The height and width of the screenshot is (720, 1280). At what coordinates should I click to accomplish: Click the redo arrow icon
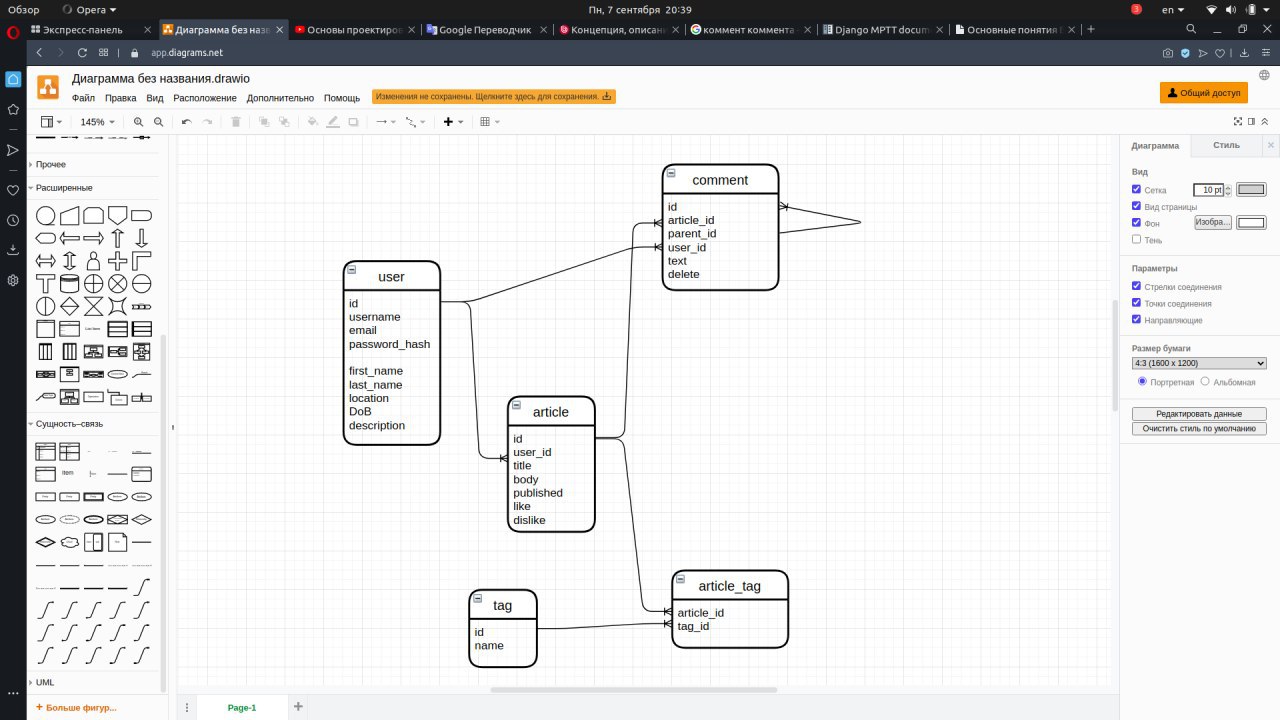tap(208, 122)
